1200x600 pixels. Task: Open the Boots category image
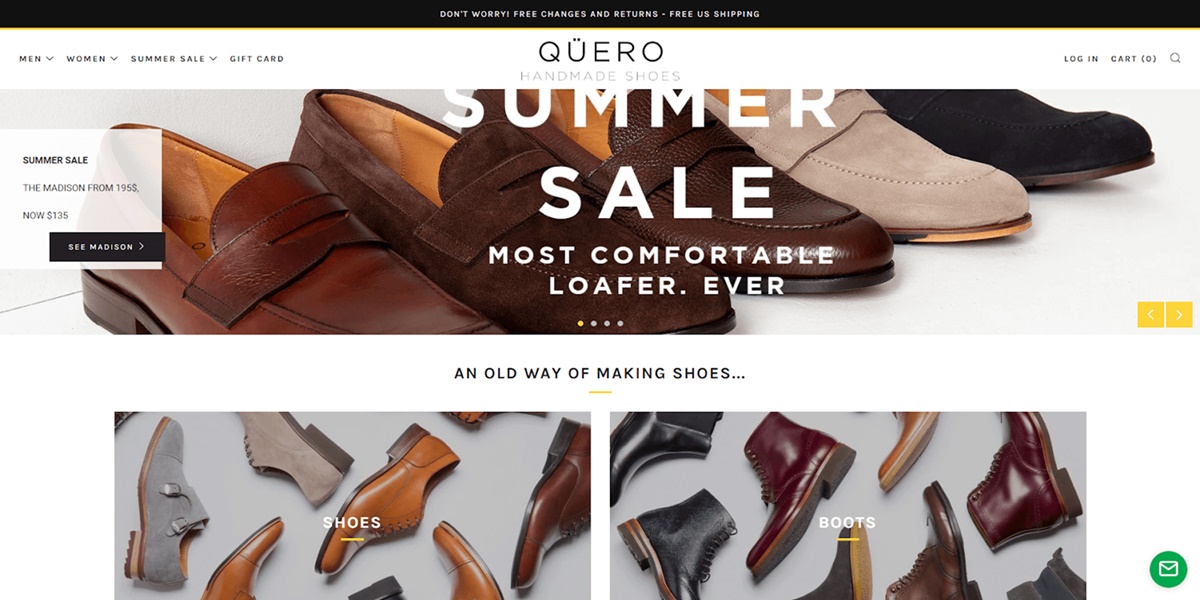848,506
